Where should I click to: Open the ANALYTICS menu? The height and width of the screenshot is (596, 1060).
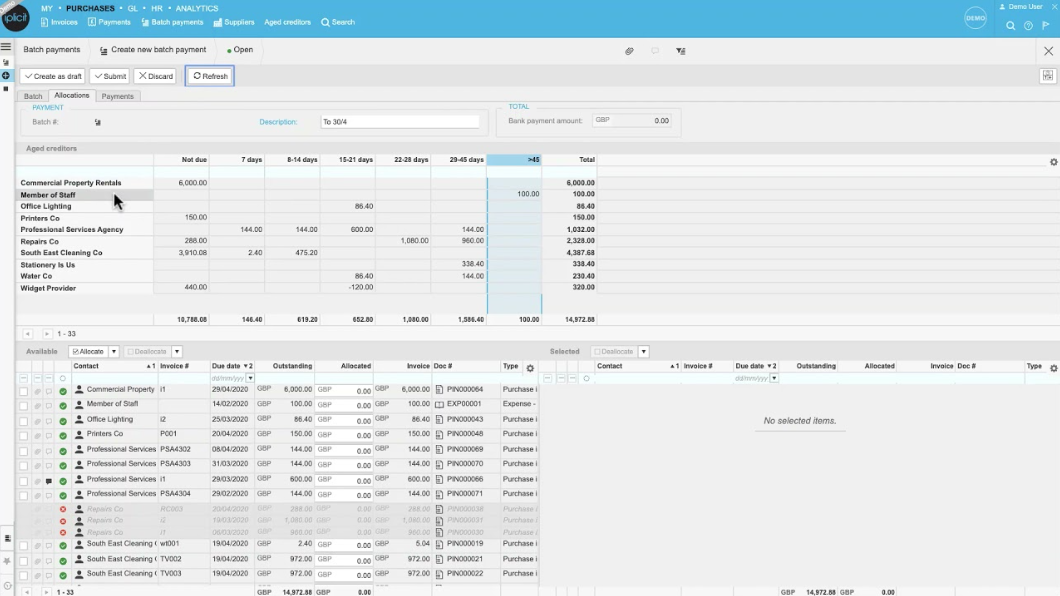tap(197, 7)
